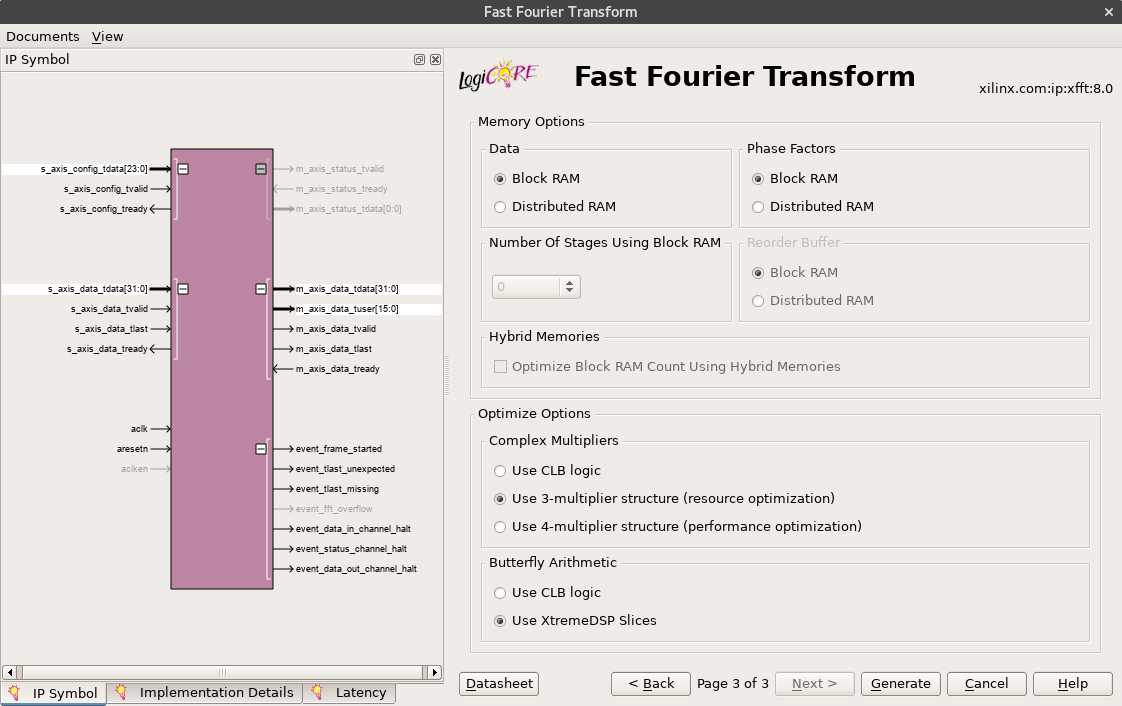Screen dimensions: 1122x706
Task: Go Back to previous page
Action: click(650, 684)
